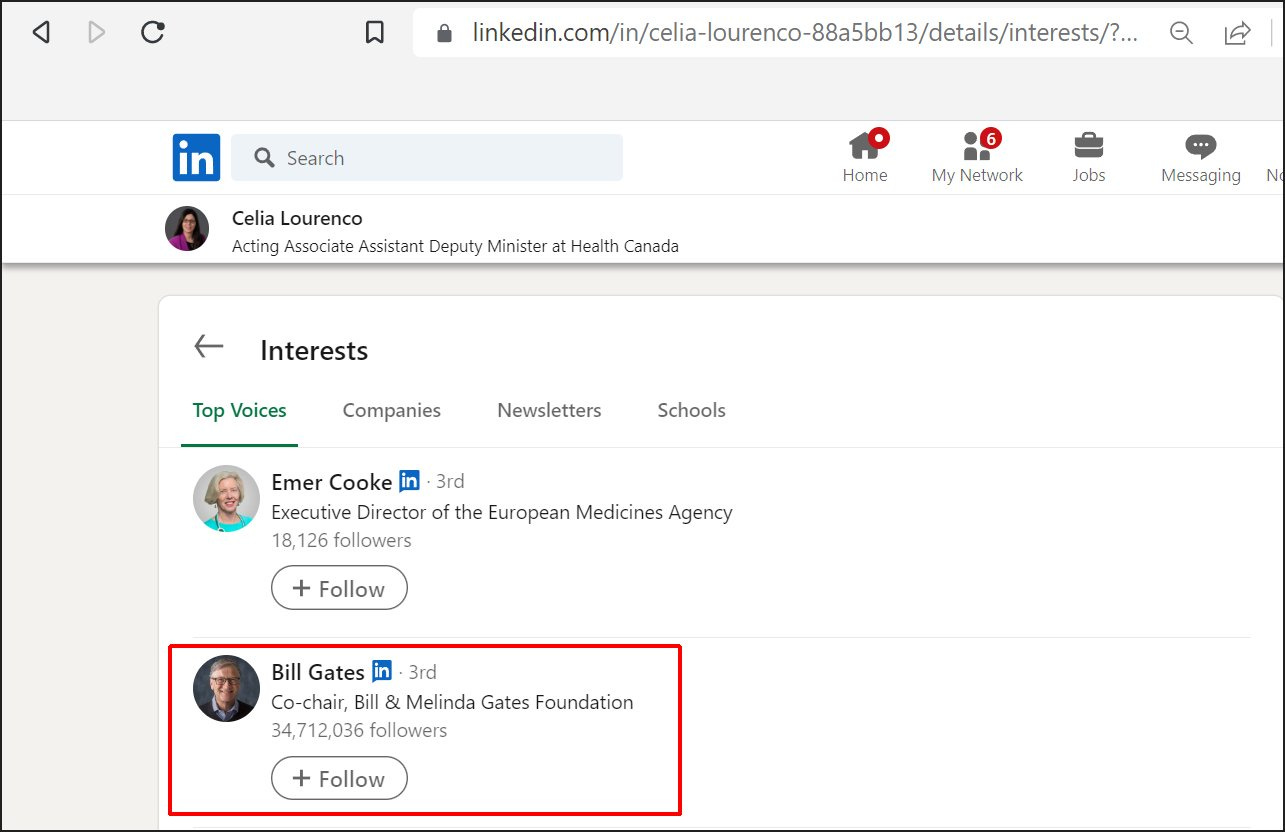This screenshot has height=832, width=1285.
Task: Click the lock icon in the address bar
Action: 445,33
